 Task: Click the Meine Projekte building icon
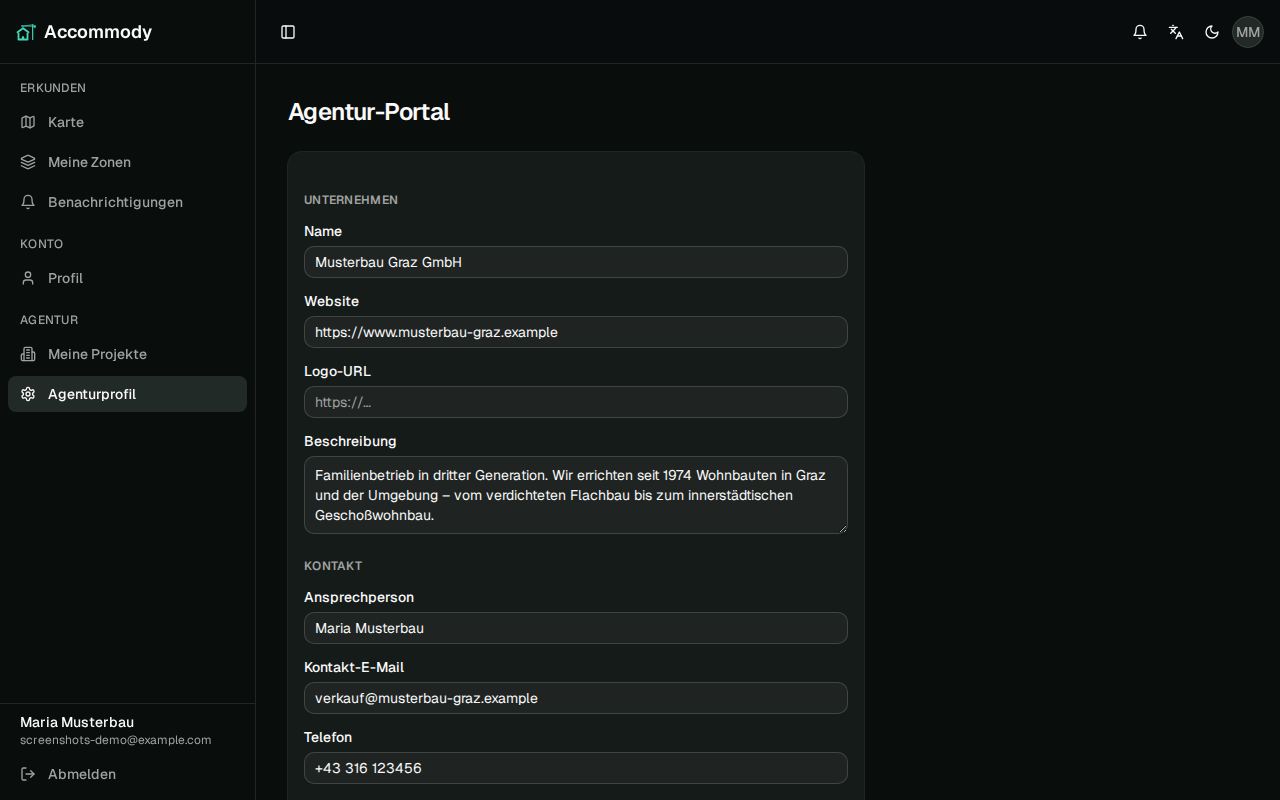(x=28, y=354)
